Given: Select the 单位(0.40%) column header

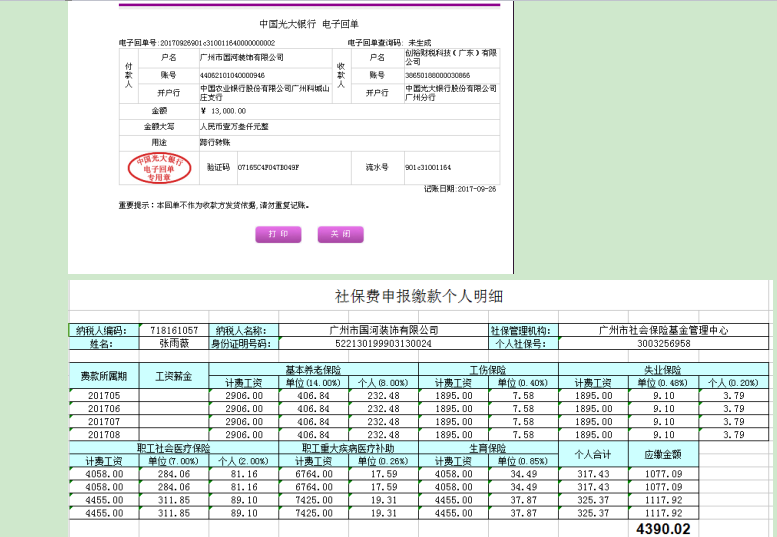Looking at the screenshot, I should point(524,382).
